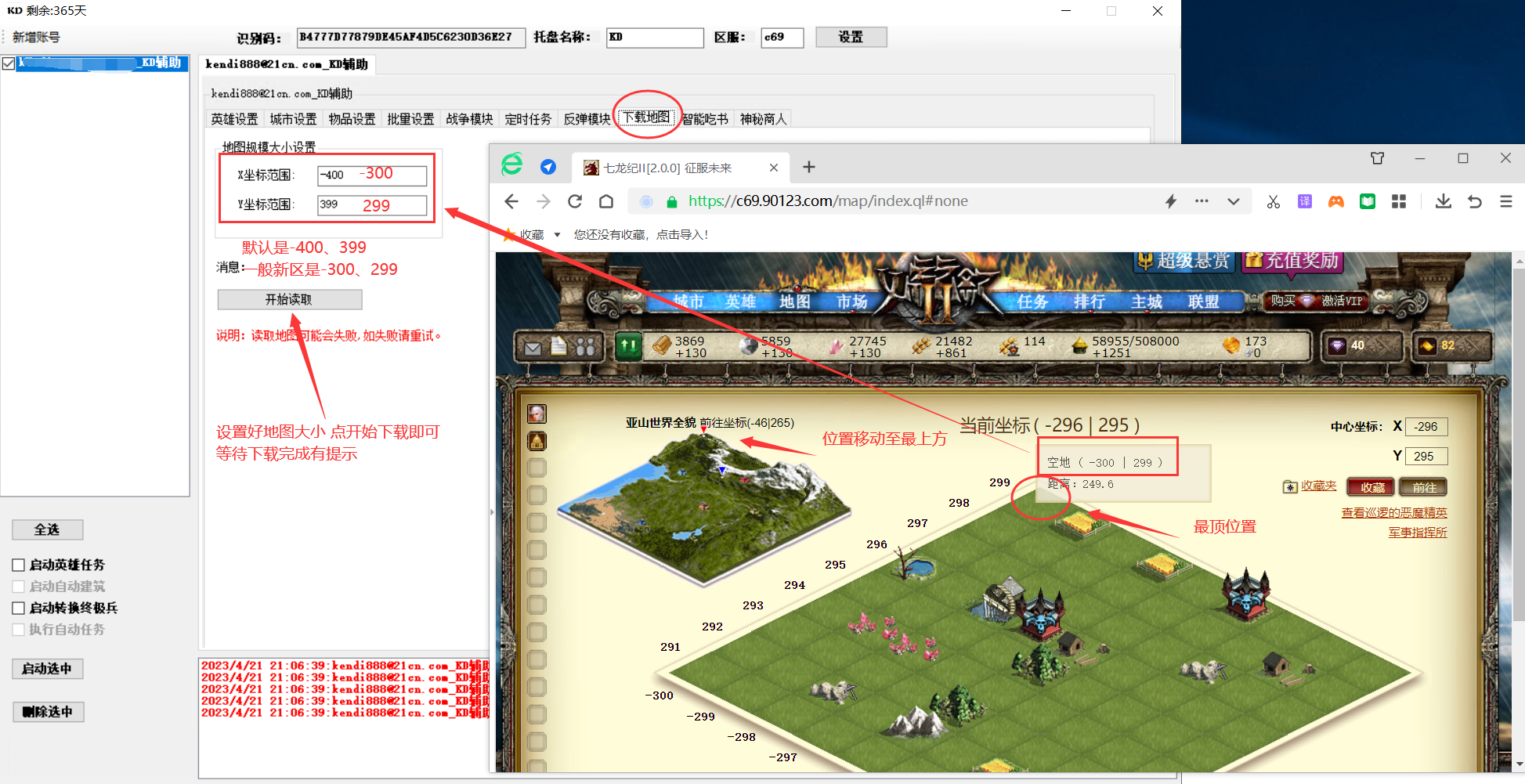
Task: Open the 收藏夹 link in game
Action: tap(1319, 486)
